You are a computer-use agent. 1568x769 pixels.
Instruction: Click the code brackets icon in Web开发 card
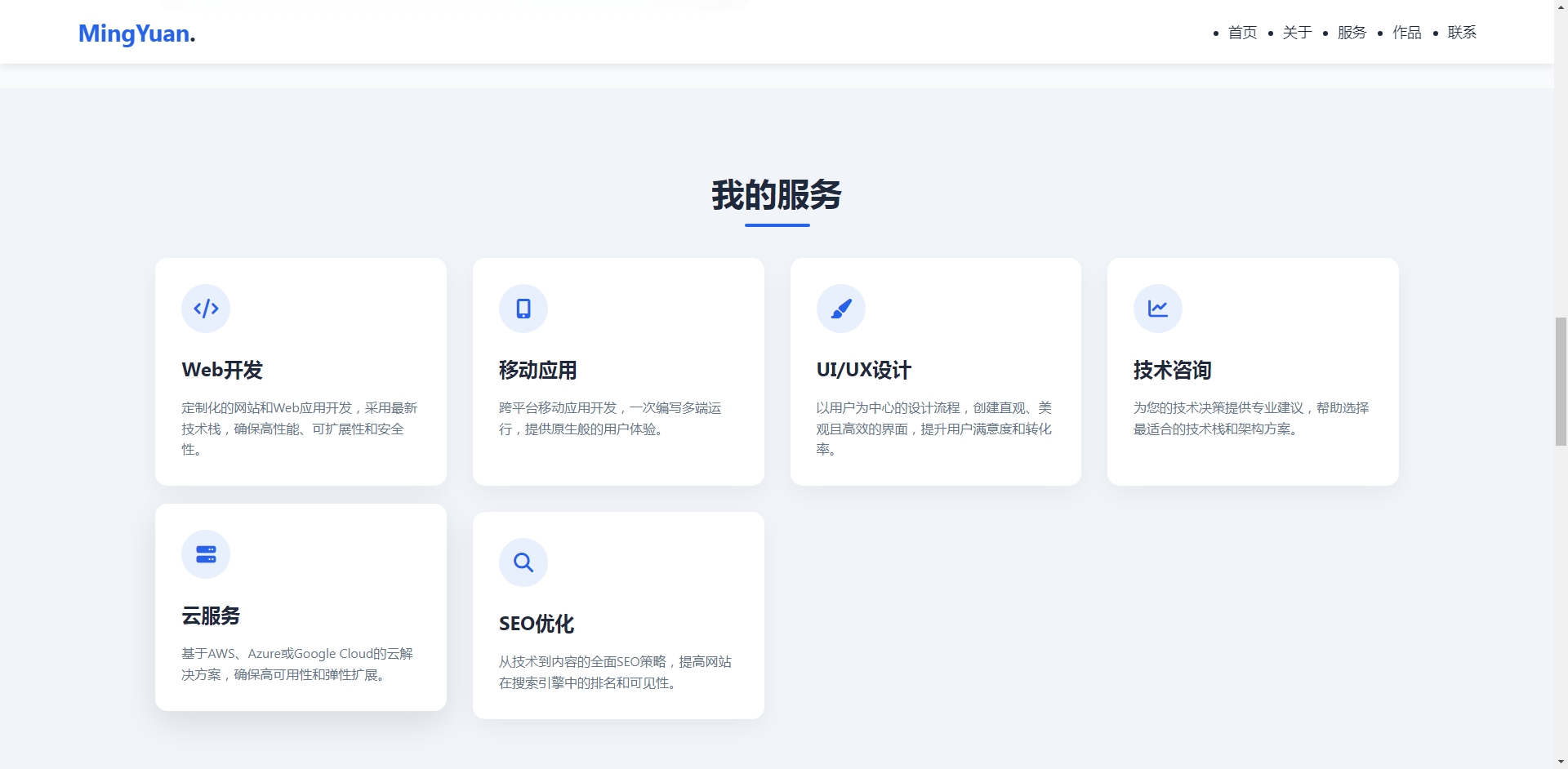coord(206,309)
